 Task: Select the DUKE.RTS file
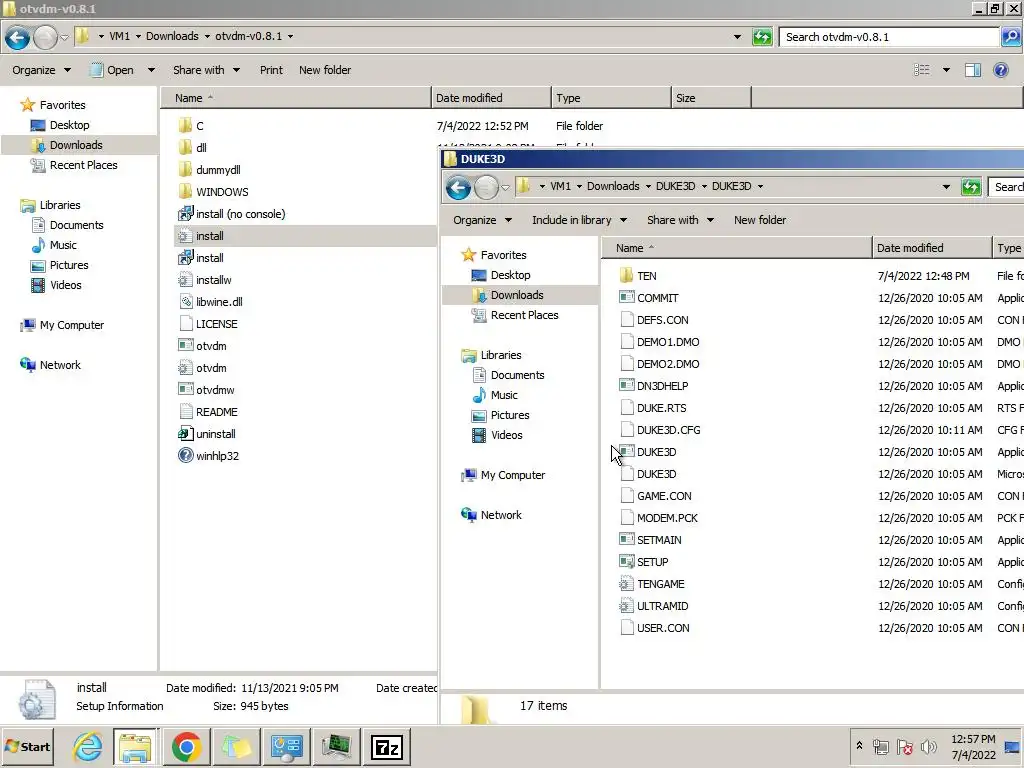[652, 408]
